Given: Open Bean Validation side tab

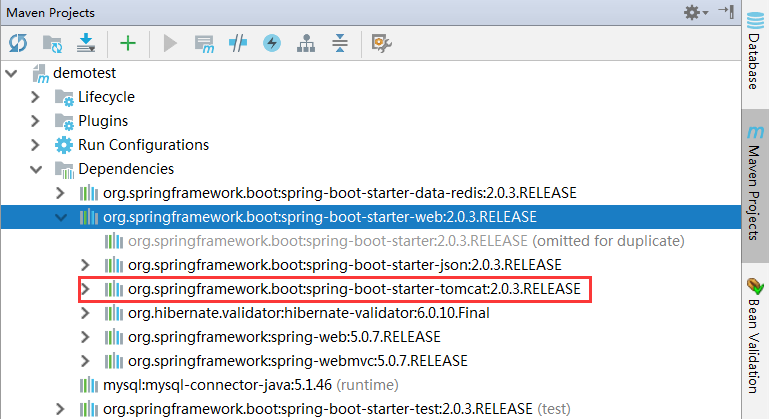Looking at the screenshot, I should [x=755, y=336].
